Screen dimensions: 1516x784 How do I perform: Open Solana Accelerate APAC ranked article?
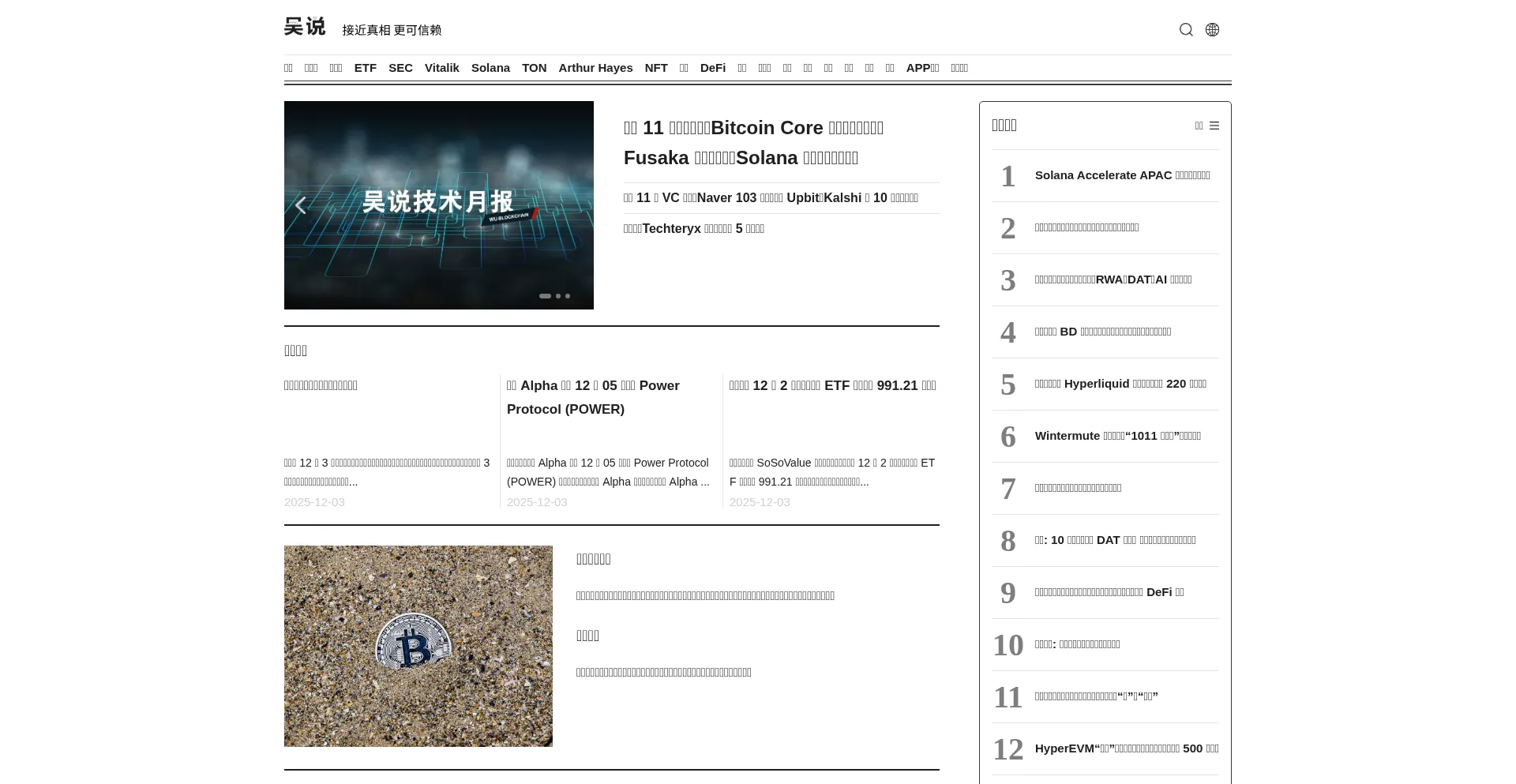coord(1122,175)
